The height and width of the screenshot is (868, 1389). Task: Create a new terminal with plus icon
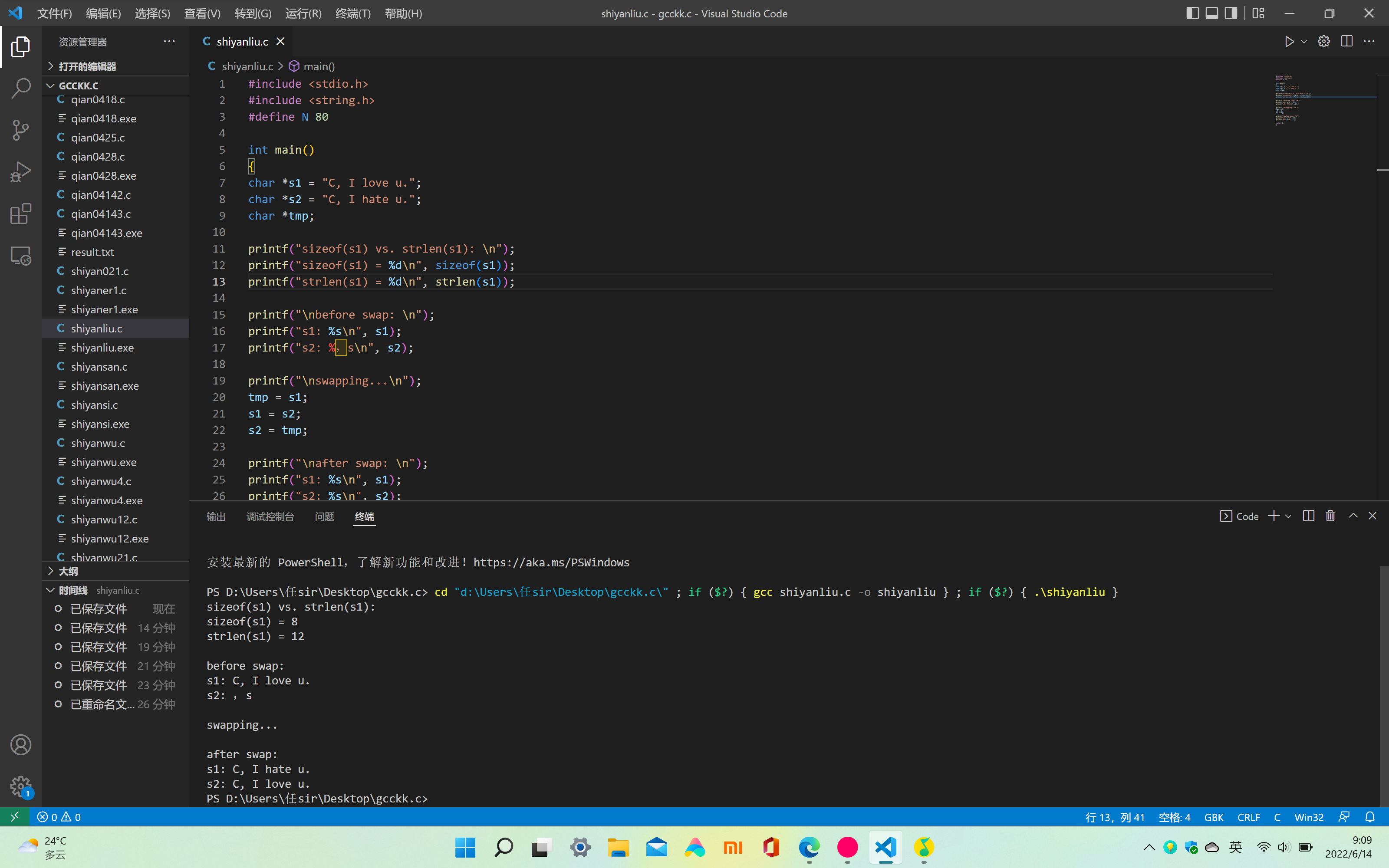[1273, 516]
